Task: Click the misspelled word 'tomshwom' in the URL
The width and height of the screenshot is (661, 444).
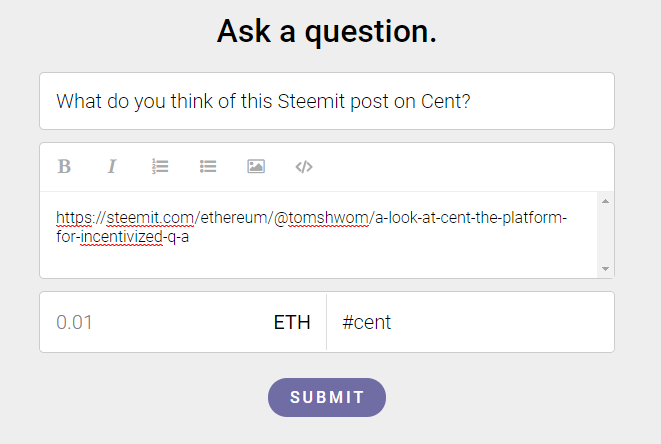Action: pyautogui.click(x=328, y=218)
